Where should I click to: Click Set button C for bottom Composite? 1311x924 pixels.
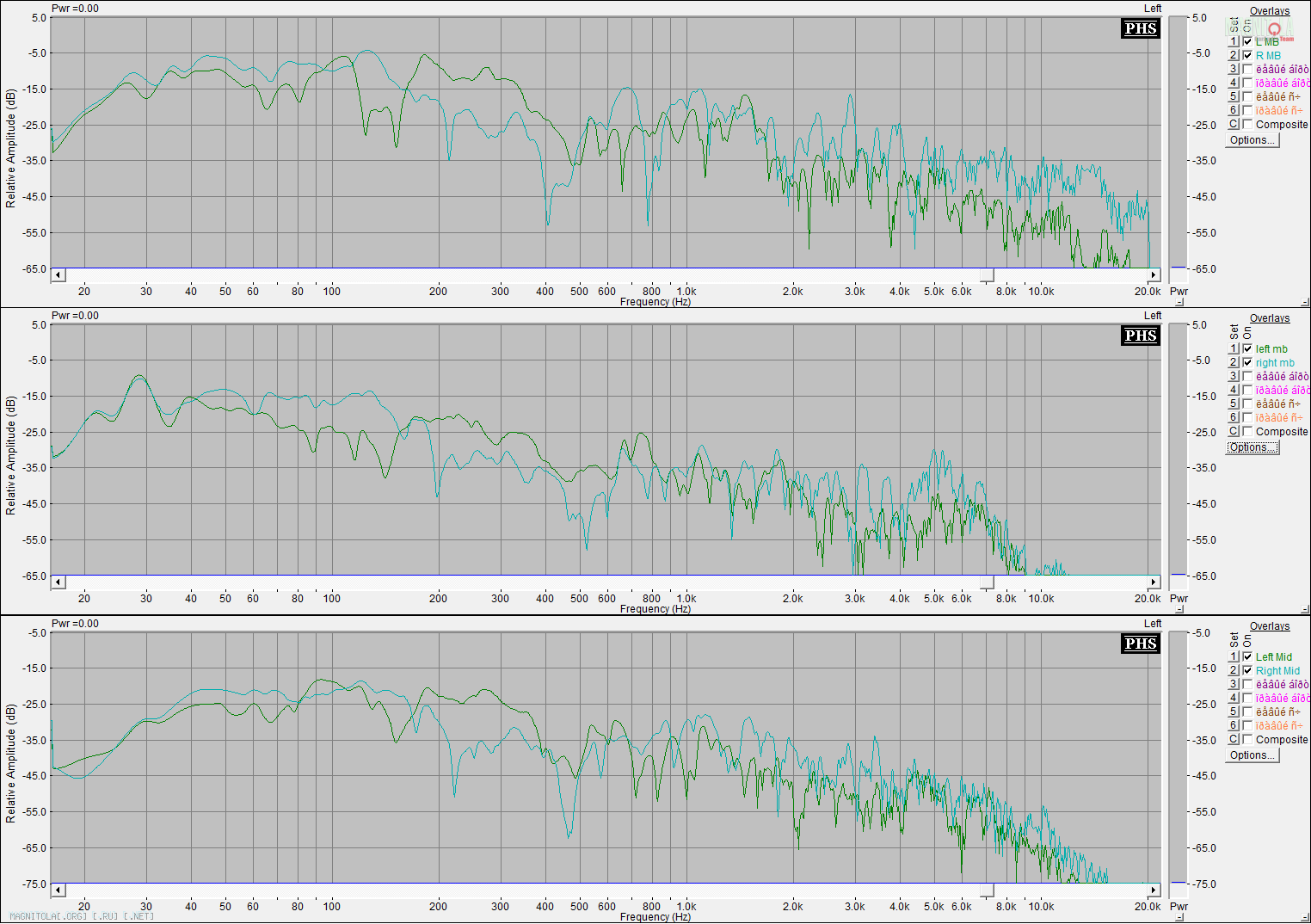pos(1234,739)
